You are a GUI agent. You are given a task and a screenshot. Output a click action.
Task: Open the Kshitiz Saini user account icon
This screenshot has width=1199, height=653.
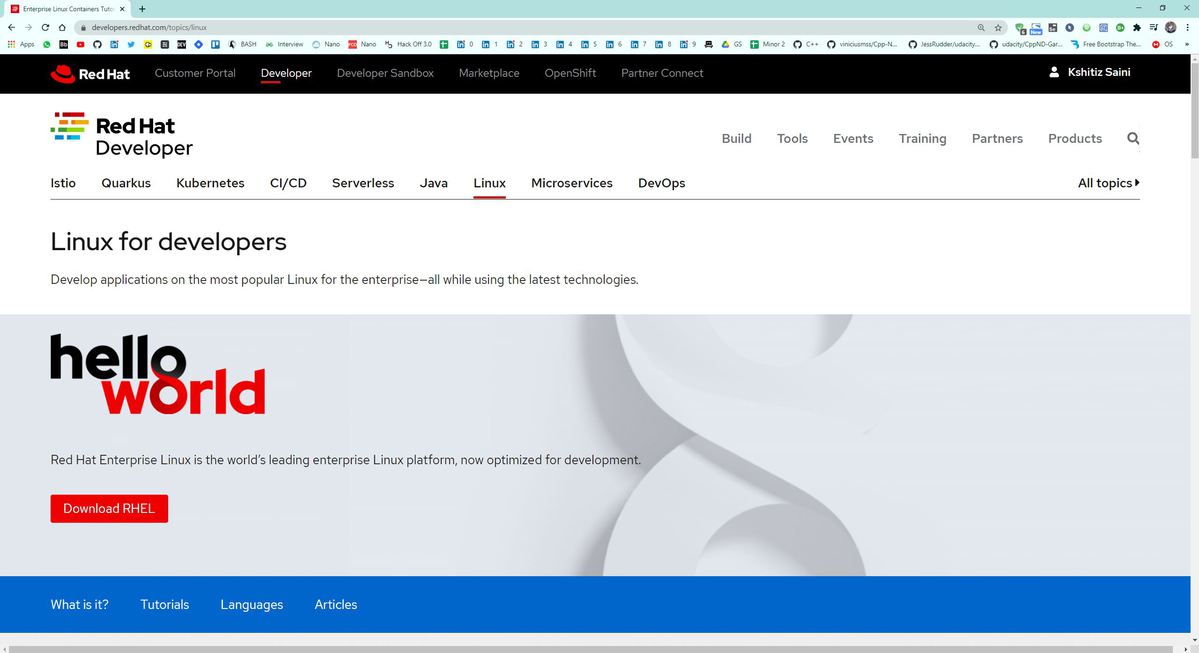[x=1054, y=72]
